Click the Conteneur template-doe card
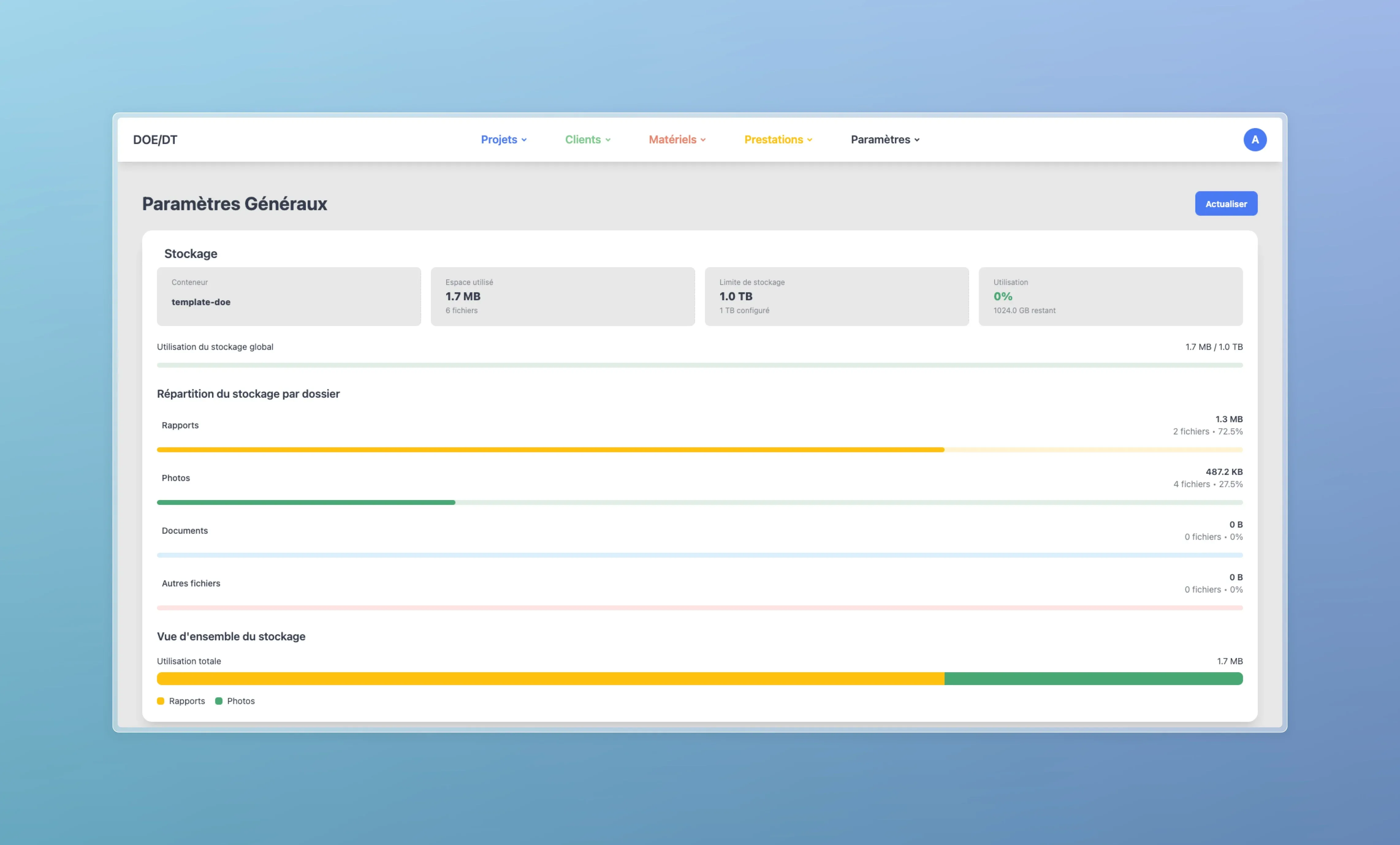The image size is (1400, 845). [x=289, y=297]
